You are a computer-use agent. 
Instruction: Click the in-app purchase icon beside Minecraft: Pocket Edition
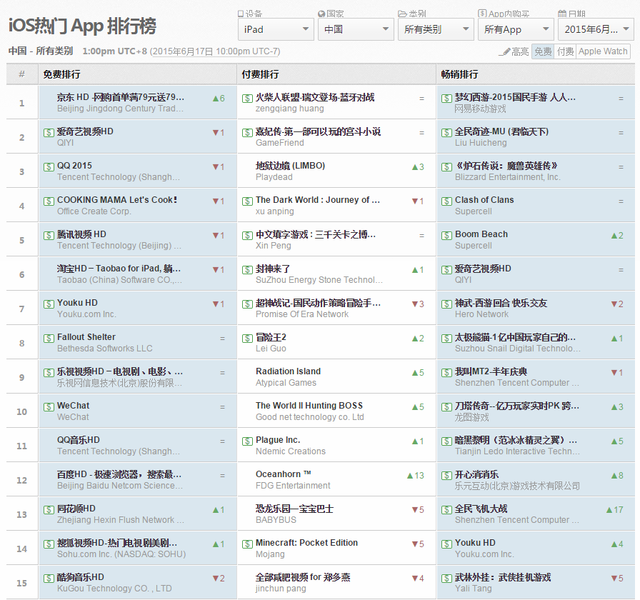pyautogui.click(x=247, y=543)
